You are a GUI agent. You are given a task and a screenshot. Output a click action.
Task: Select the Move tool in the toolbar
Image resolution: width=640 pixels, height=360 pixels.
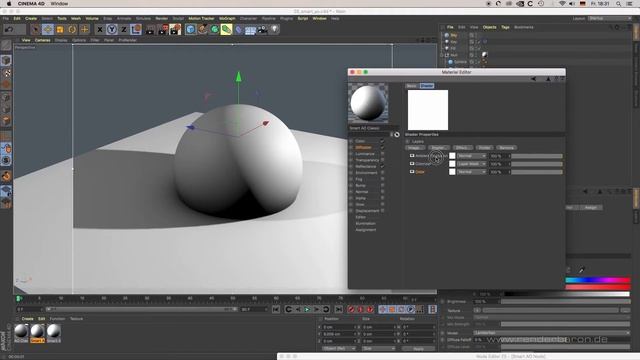coord(48,29)
